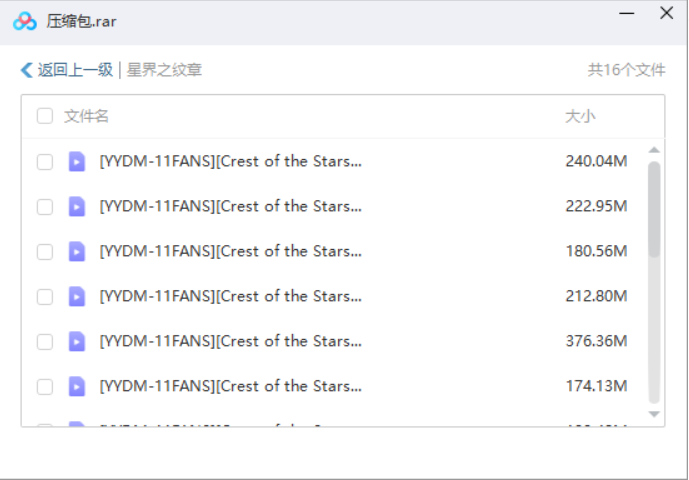Click the vertical scrollbar thumb
This screenshot has height=480, width=689.
click(654, 209)
